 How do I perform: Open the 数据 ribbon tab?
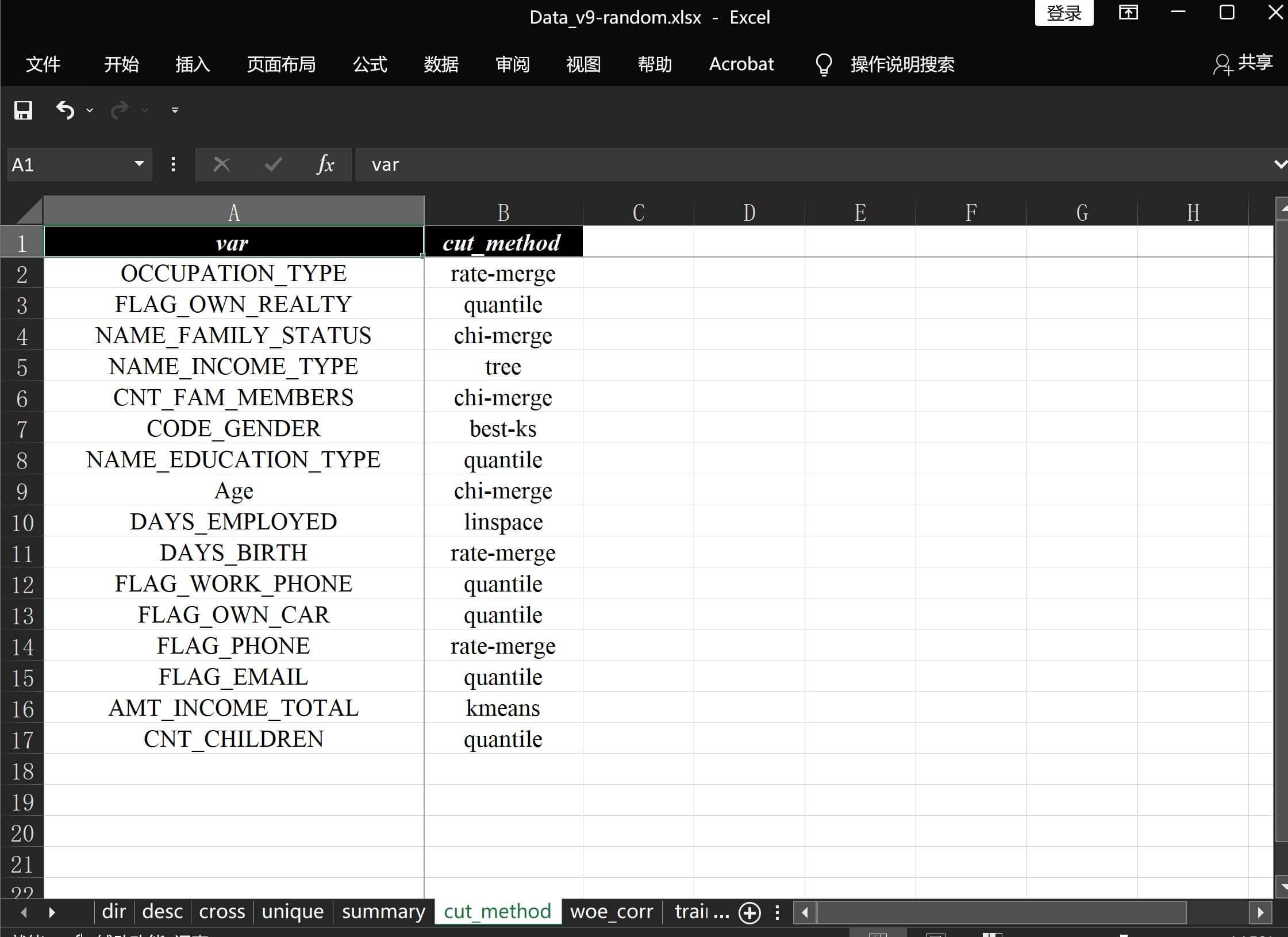click(441, 64)
